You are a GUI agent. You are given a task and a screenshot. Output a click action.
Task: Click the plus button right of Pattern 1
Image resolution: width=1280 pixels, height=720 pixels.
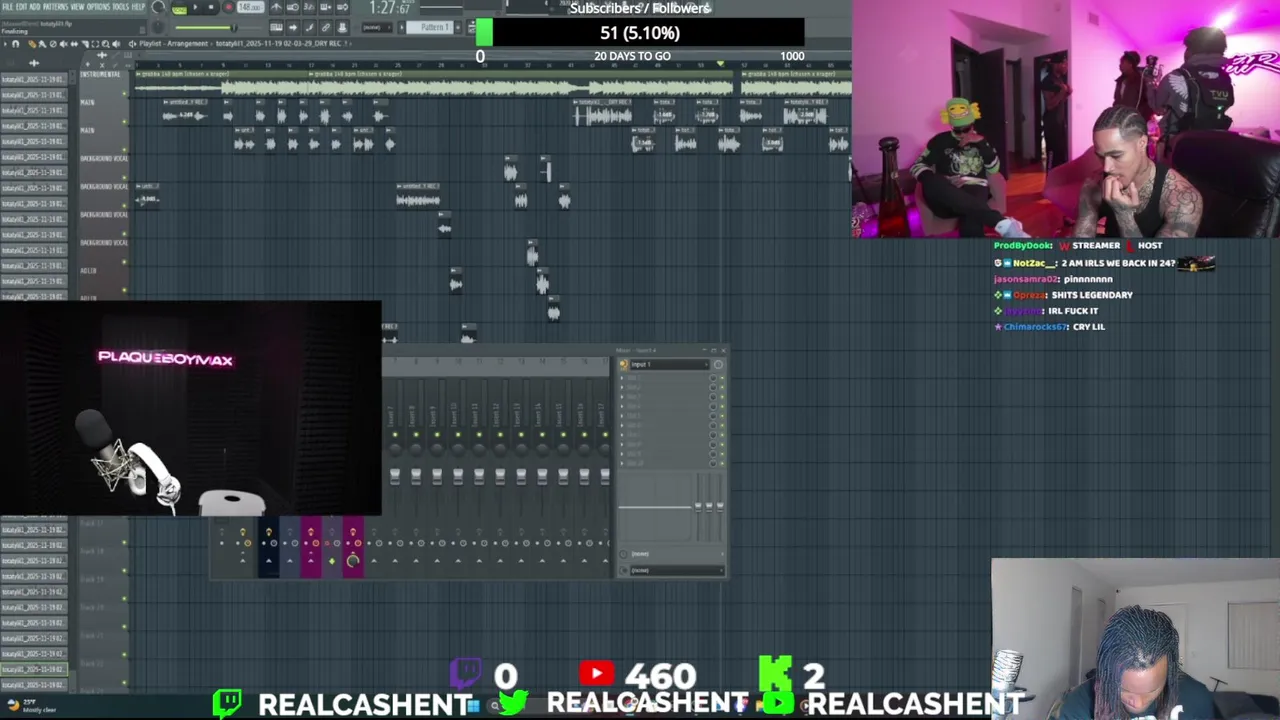point(458,27)
